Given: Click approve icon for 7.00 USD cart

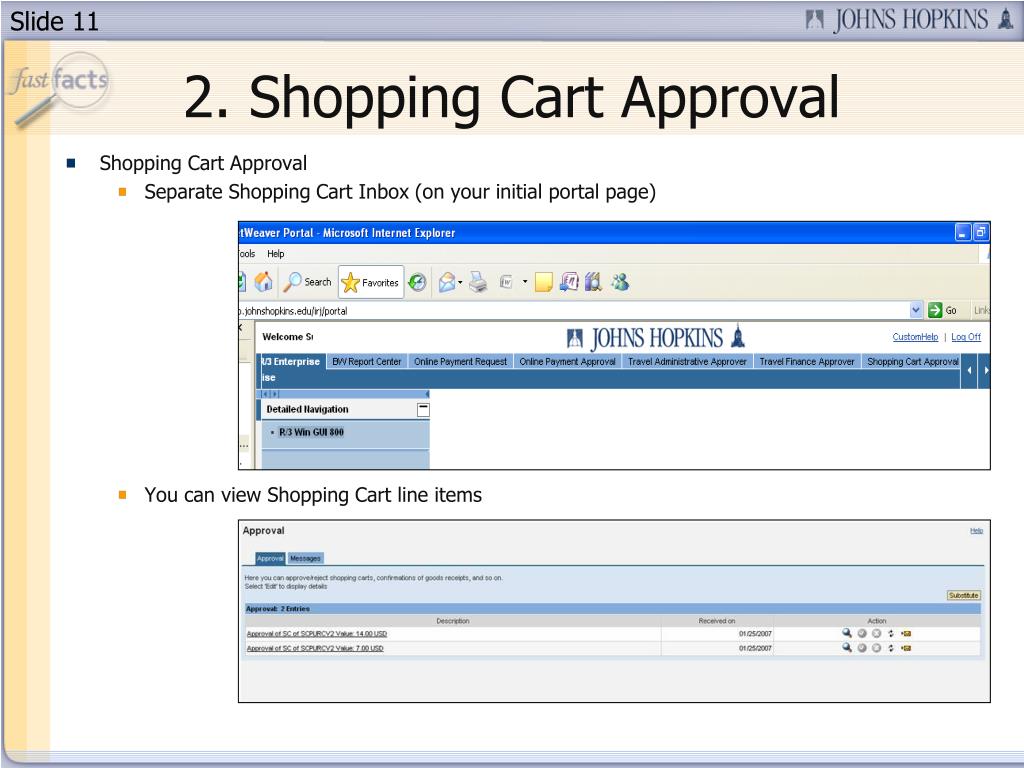Looking at the screenshot, I should point(862,648).
